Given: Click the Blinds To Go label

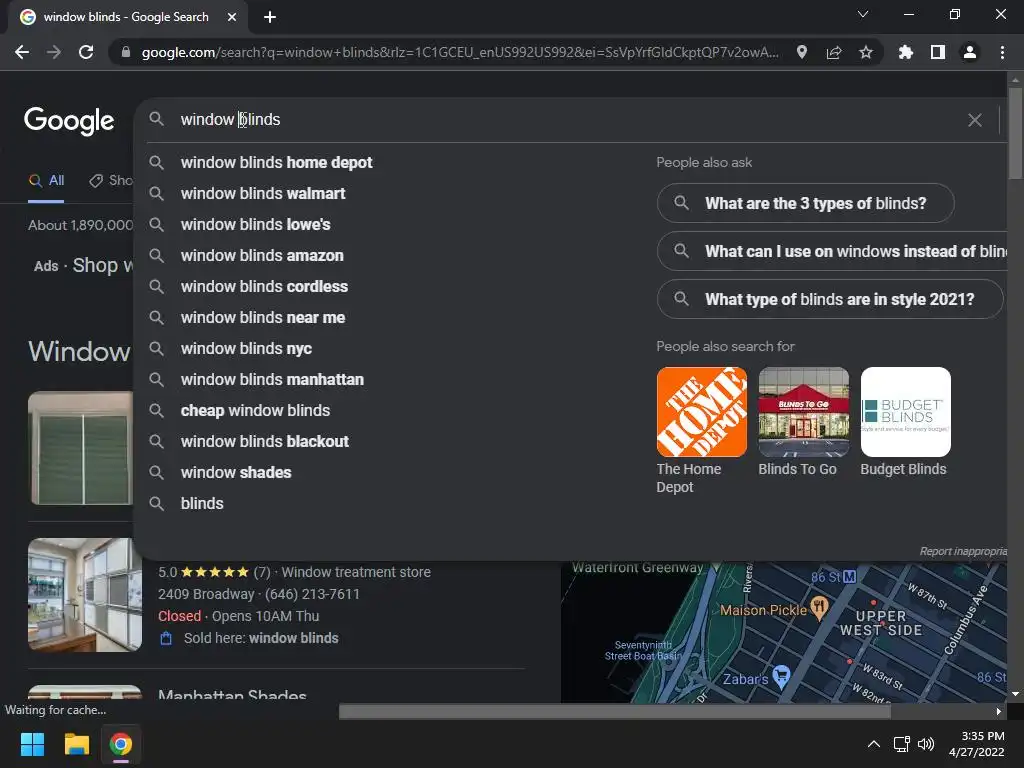Looking at the screenshot, I should pos(797,469).
